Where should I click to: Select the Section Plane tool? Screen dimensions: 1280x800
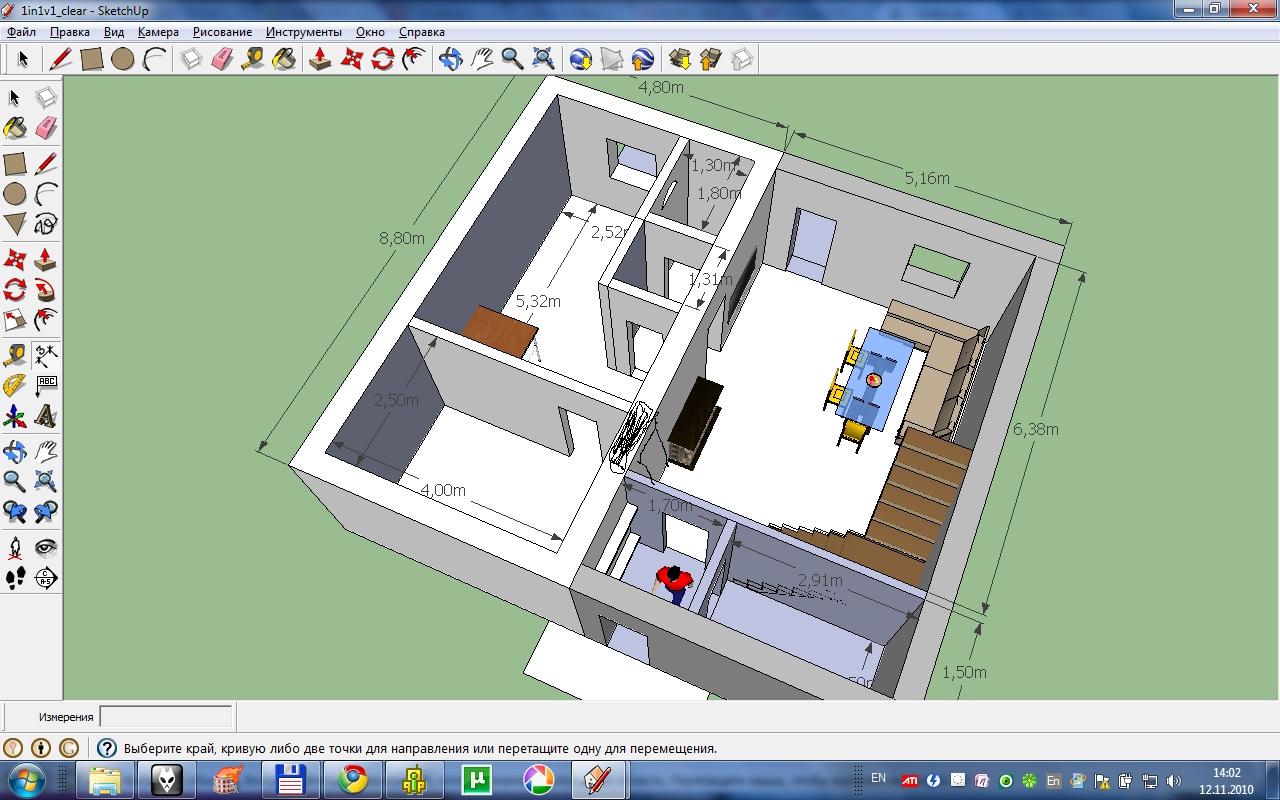[45, 577]
